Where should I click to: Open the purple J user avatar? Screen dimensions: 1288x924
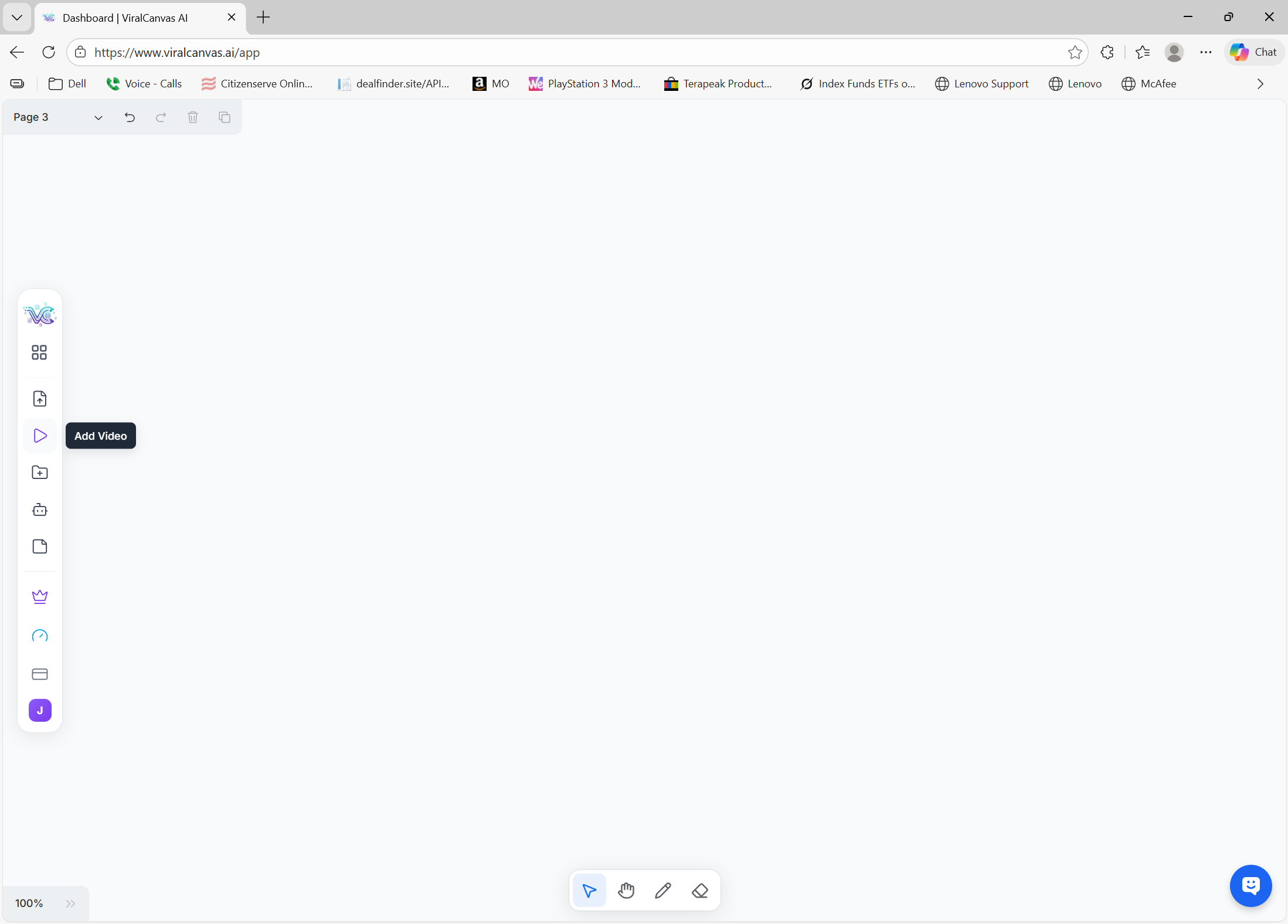(x=40, y=711)
